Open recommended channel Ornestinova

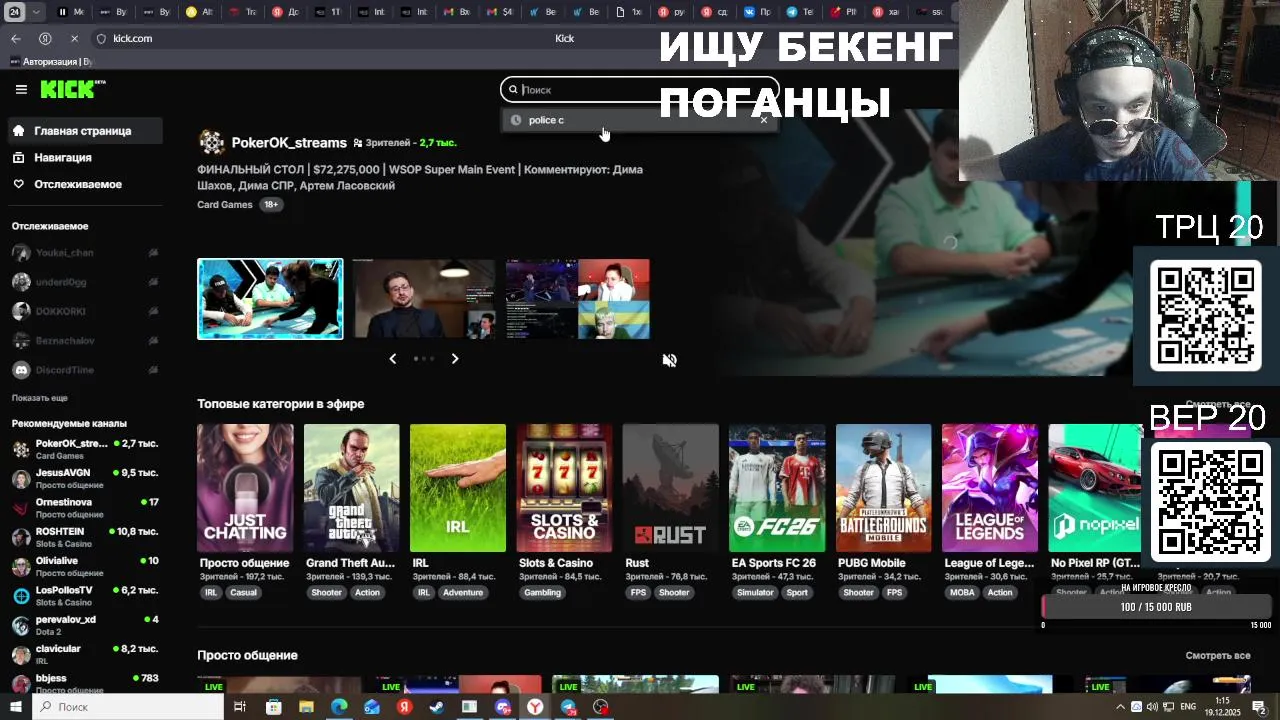click(x=85, y=507)
